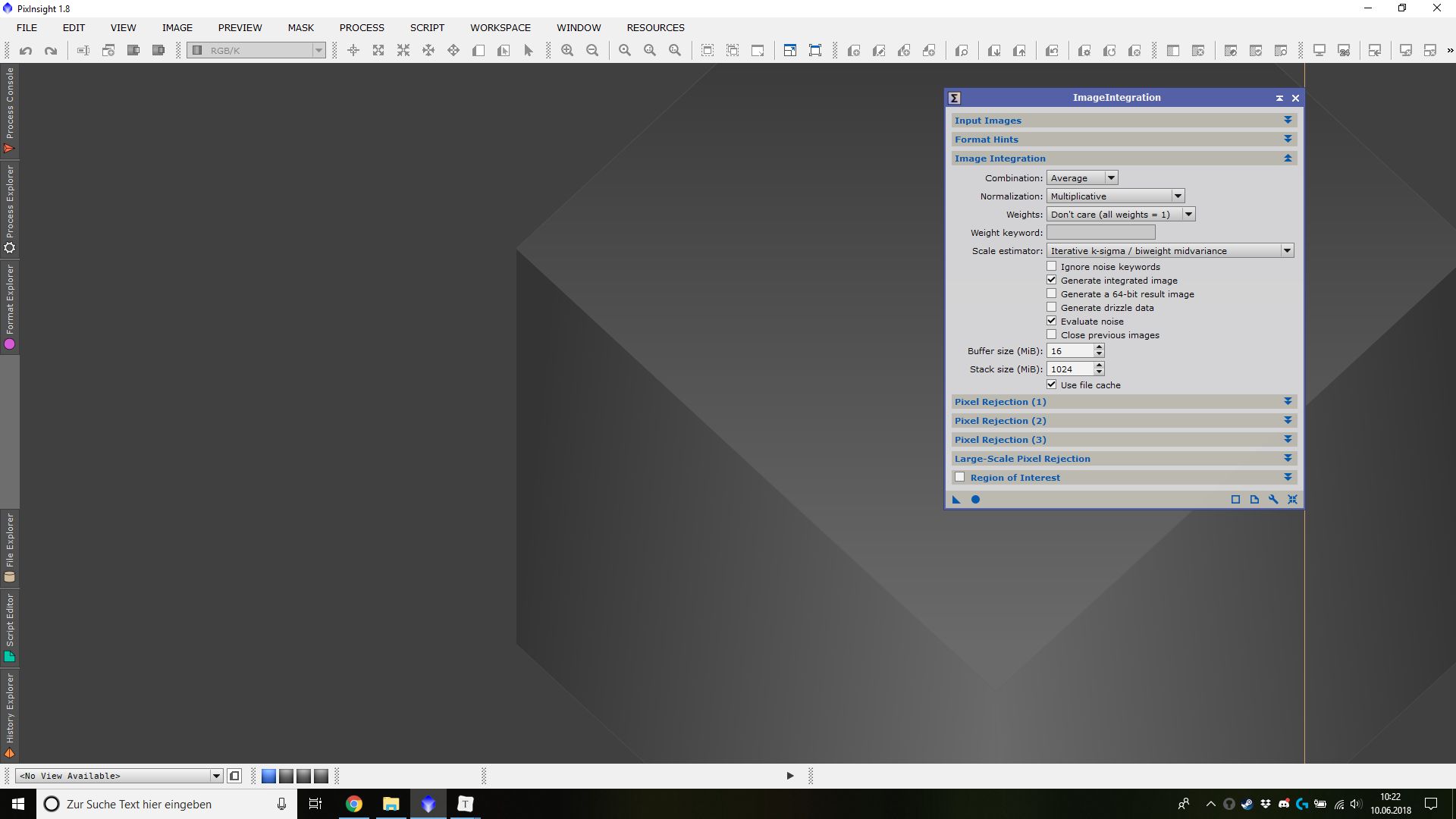This screenshot has height=819, width=1456.
Task: Click the Weight keyword input field
Action: click(x=1101, y=232)
